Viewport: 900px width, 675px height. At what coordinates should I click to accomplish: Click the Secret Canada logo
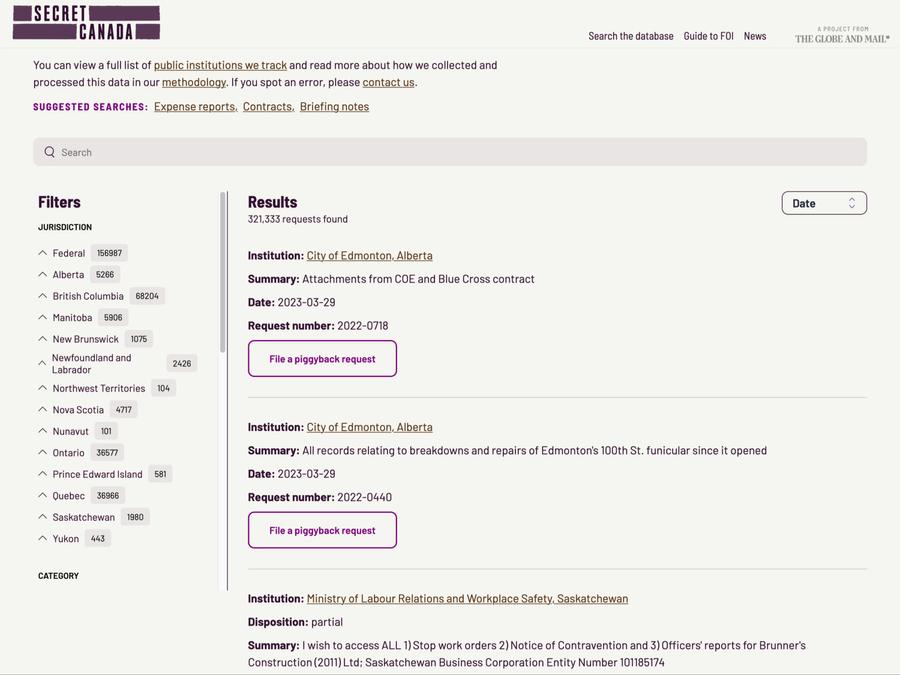click(86, 23)
